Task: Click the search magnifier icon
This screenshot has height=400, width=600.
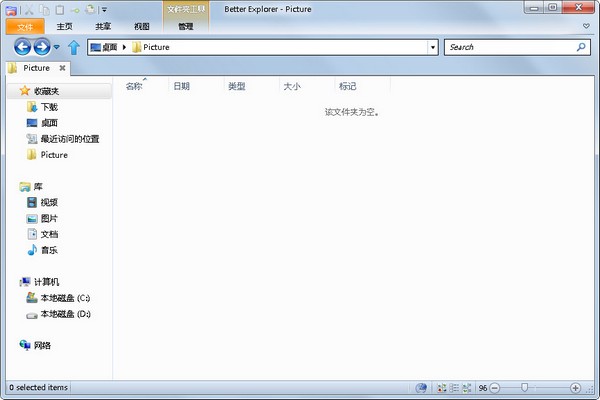Action: pos(582,47)
